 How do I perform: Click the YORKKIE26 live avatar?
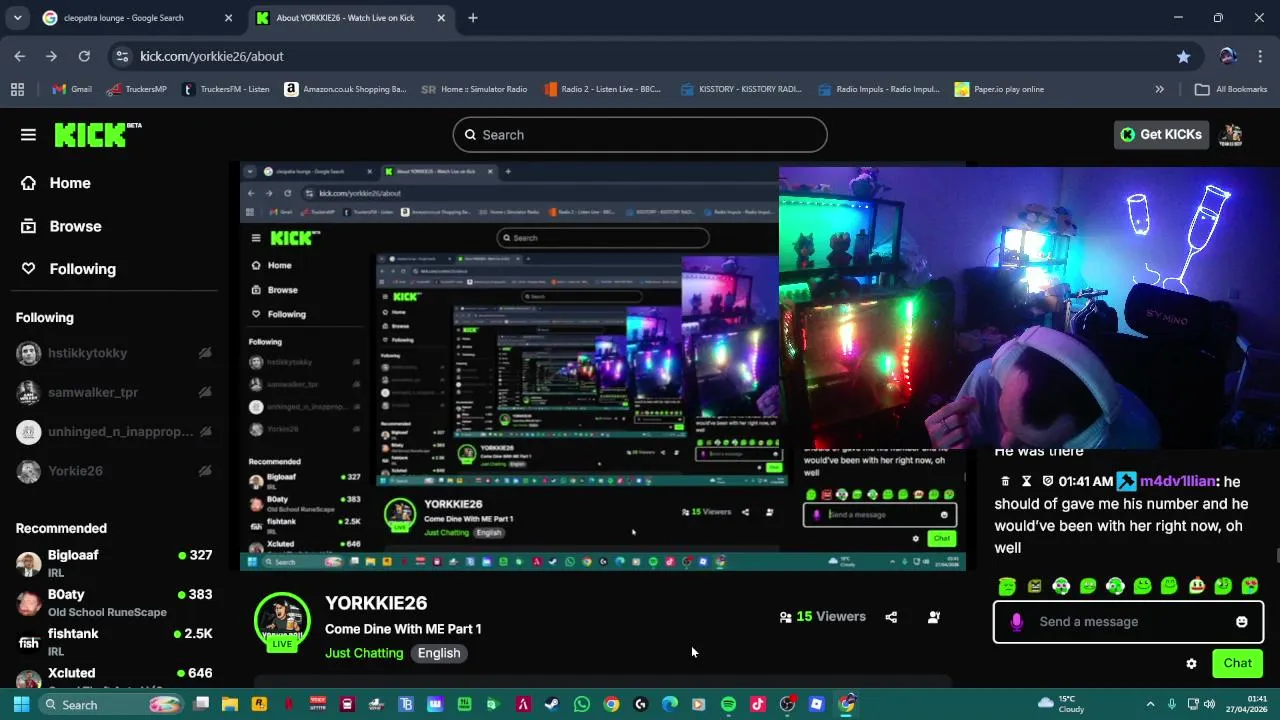click(282, 623)
